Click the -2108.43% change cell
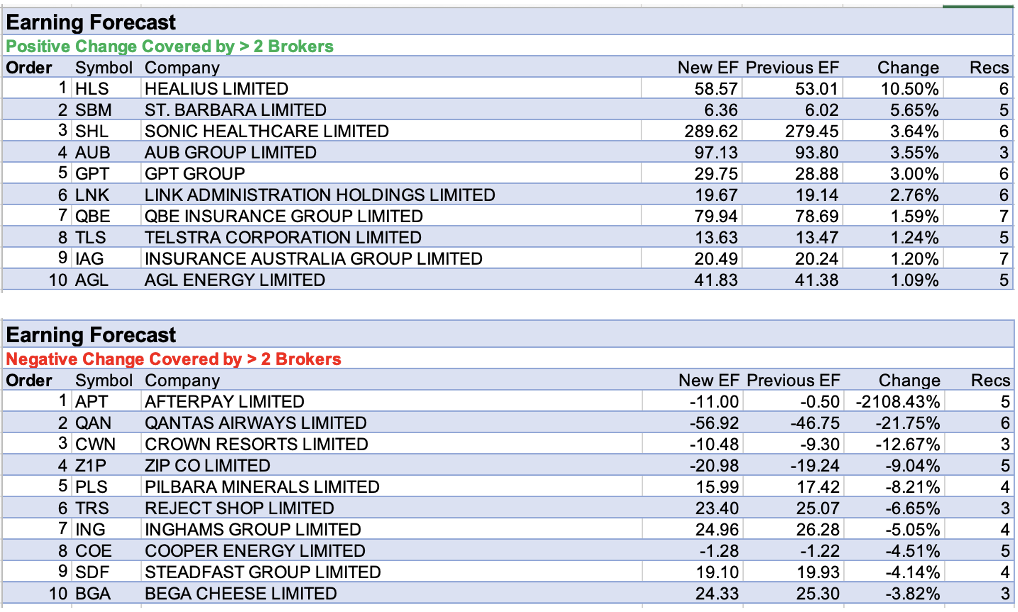1018x612 pixels. click(897, 402)
